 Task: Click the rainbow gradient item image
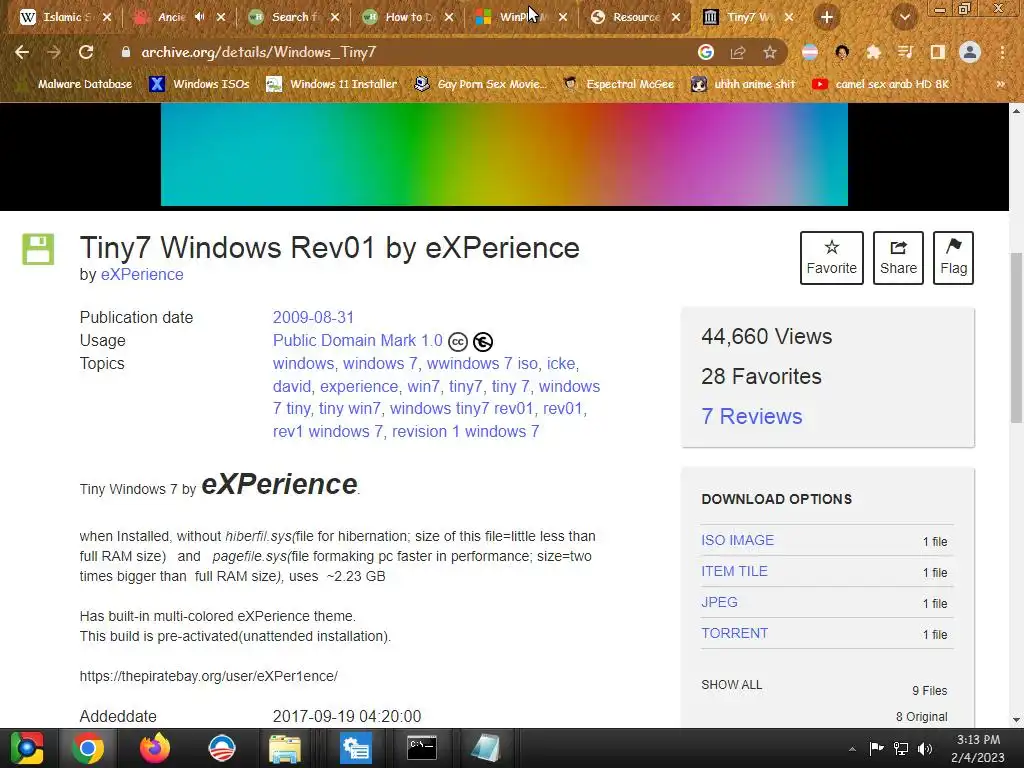pos(504,155)
